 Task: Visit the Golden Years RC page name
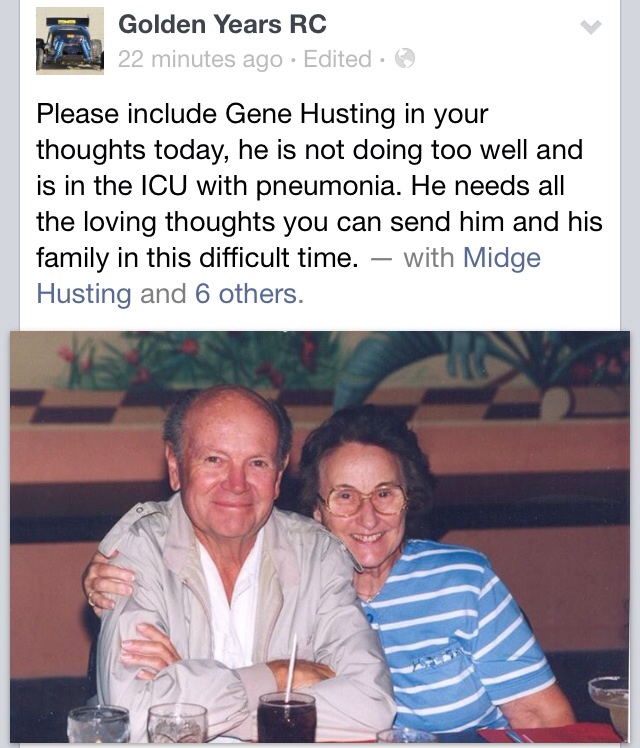222,24
